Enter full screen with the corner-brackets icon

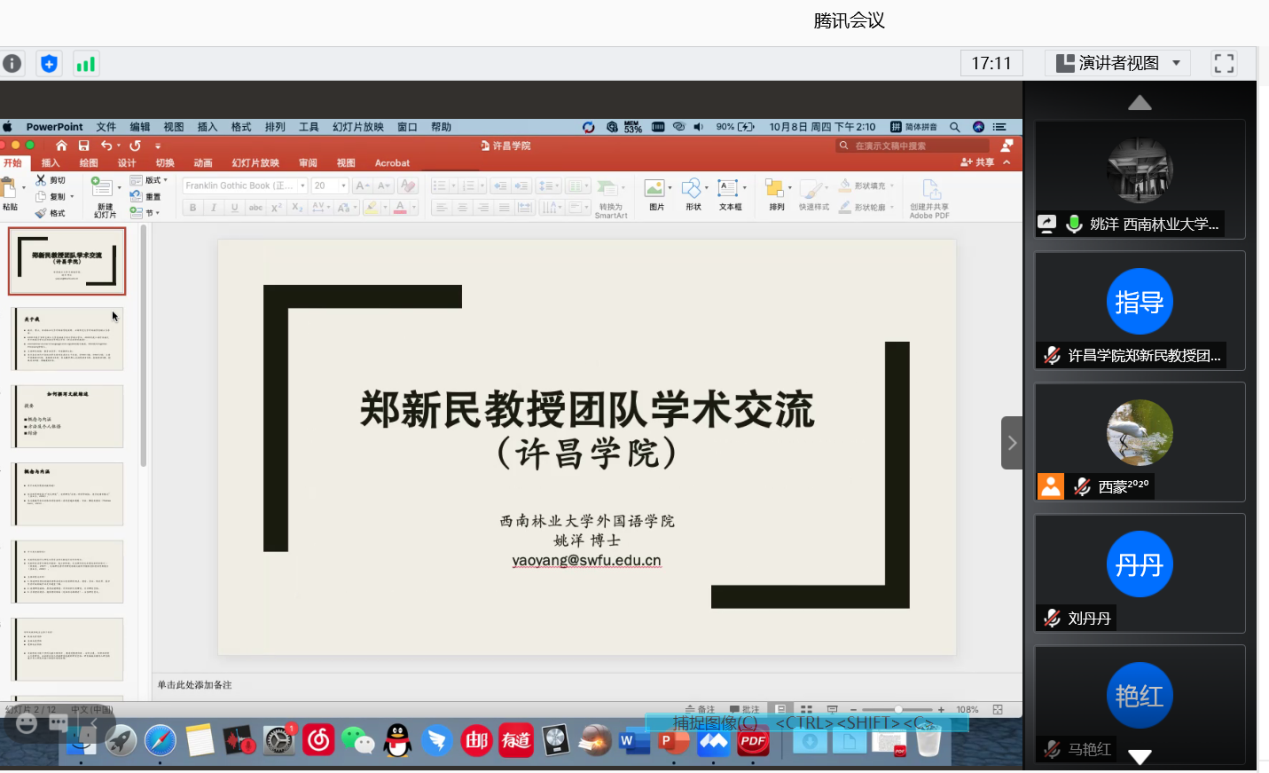1224,64
